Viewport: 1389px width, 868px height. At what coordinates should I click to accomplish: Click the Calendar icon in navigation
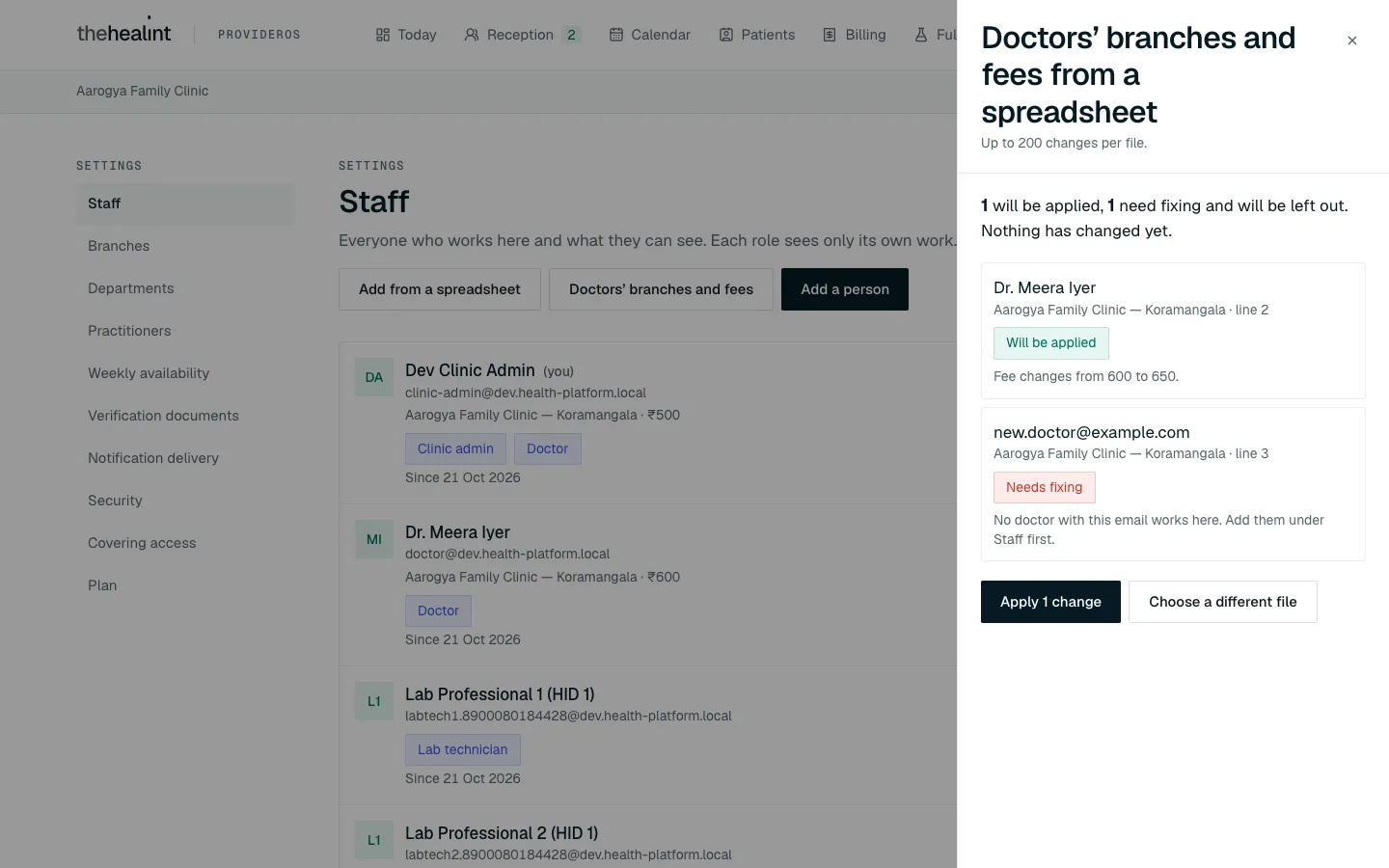pos(616,35)
